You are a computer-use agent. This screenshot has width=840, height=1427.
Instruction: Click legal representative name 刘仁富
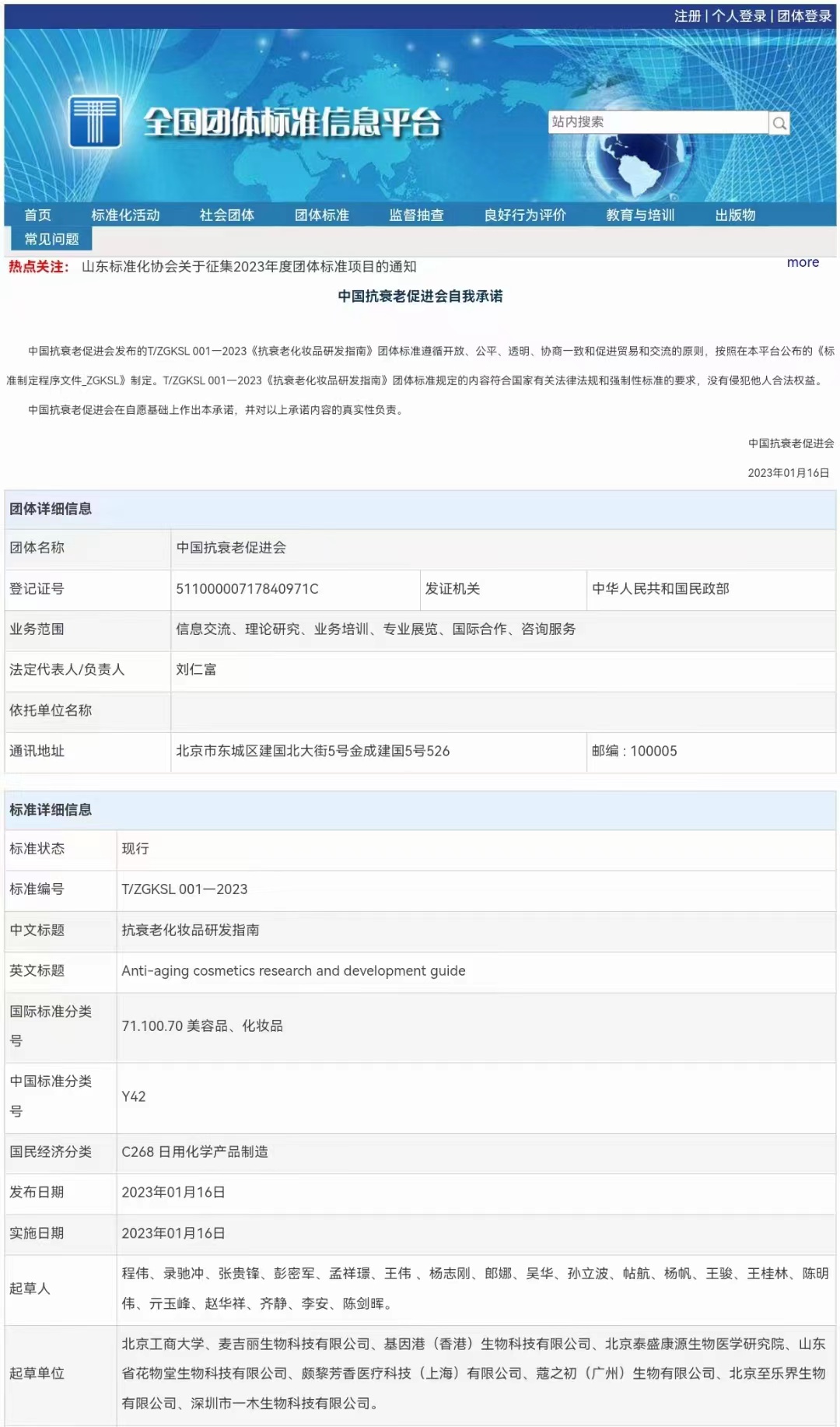point(196,670)
